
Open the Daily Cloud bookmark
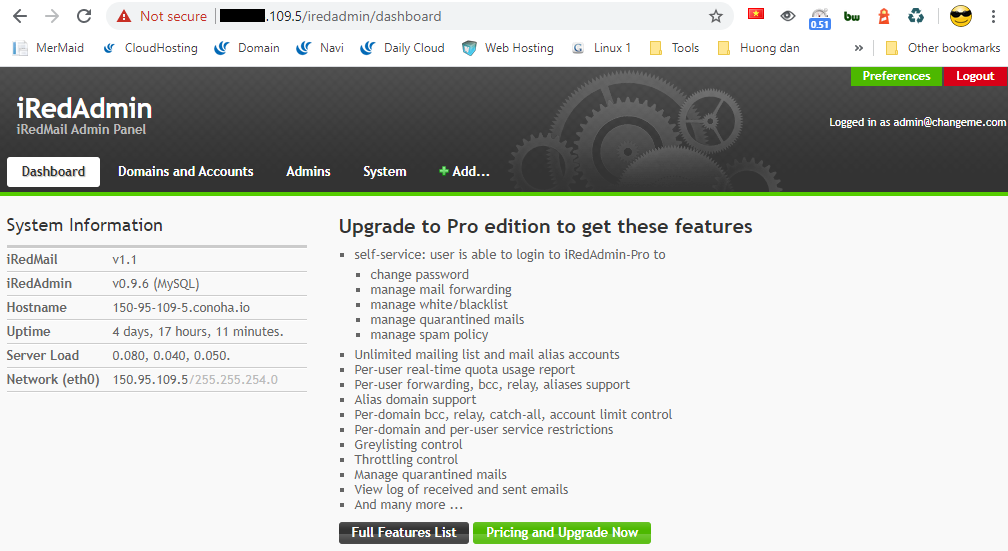coord(403,48)
